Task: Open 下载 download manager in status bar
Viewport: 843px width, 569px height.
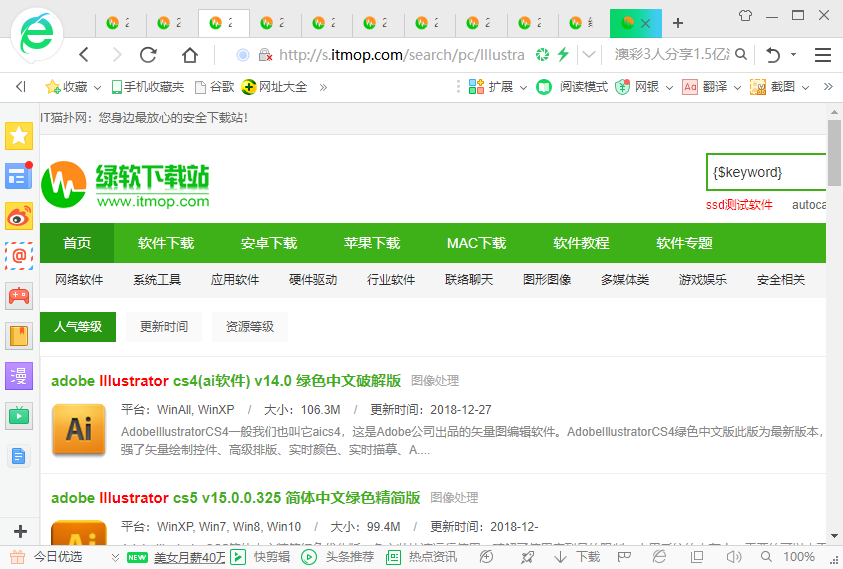Action: click(577, 557)
